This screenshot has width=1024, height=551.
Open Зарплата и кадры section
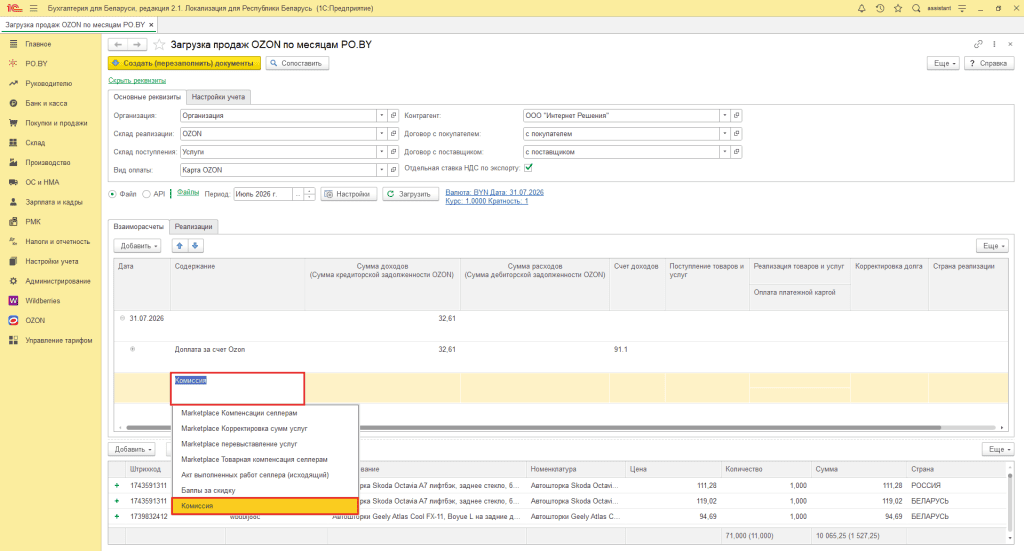[54, 202]
